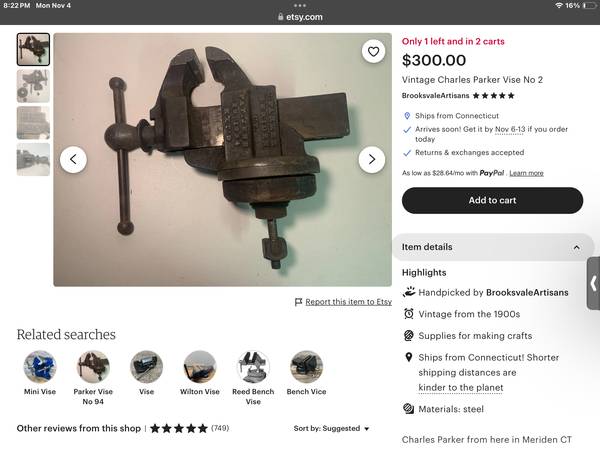Favorite the vise with the heart icon
This screenshot has width=600, height=450.
(x=373, y=51)
